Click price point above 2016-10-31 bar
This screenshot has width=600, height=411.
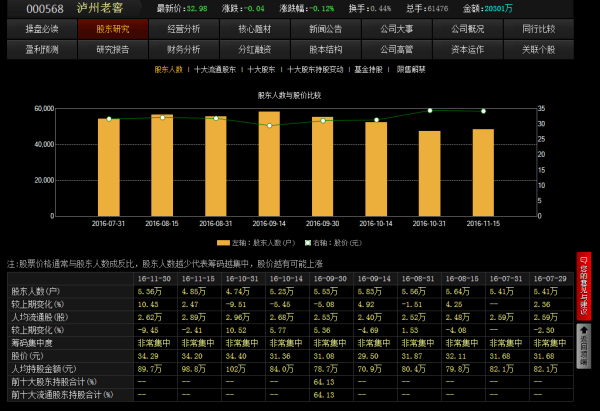[x=430, y=111]
